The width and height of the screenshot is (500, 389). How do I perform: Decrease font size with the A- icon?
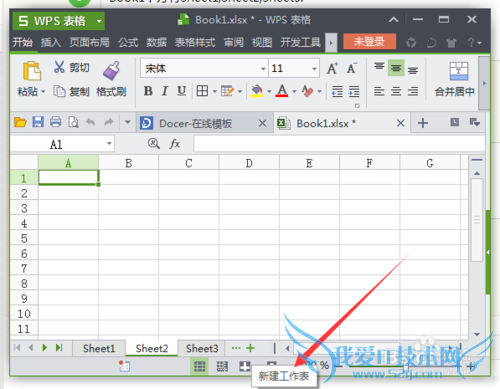pyautogui.click(x=352, y=68)
